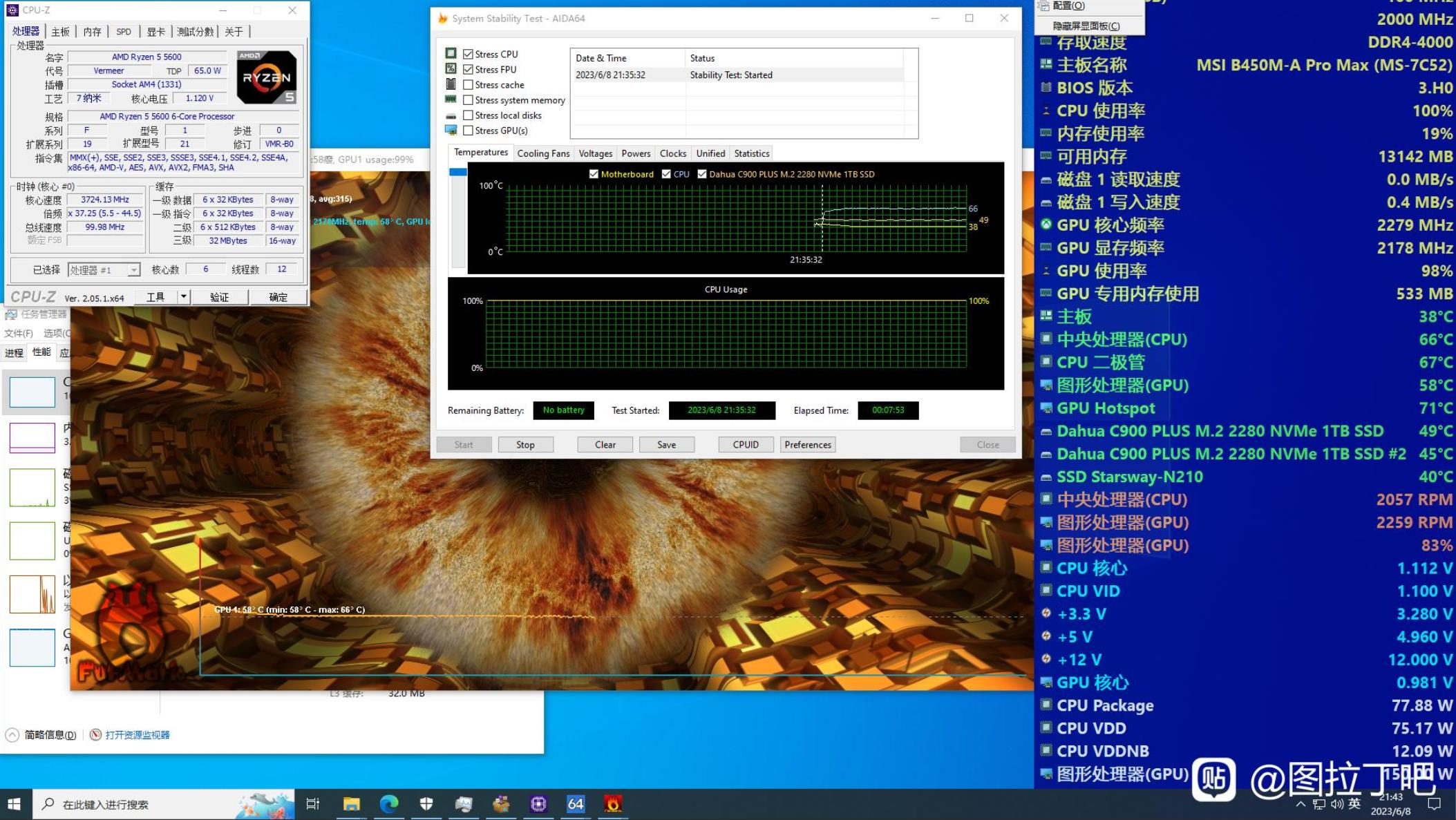Open AIDA64 stability test Preferences
The image size is (1456, 820).
pyautogui.click(x=808, y=445)
